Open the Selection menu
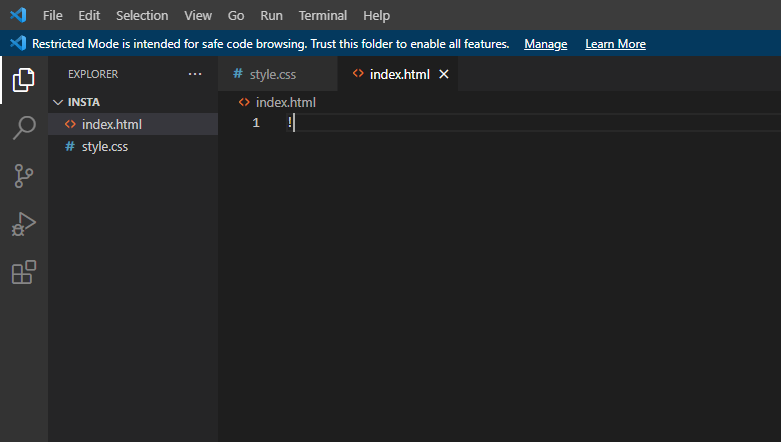Screen dimensions: 781x442 point(141,15)
